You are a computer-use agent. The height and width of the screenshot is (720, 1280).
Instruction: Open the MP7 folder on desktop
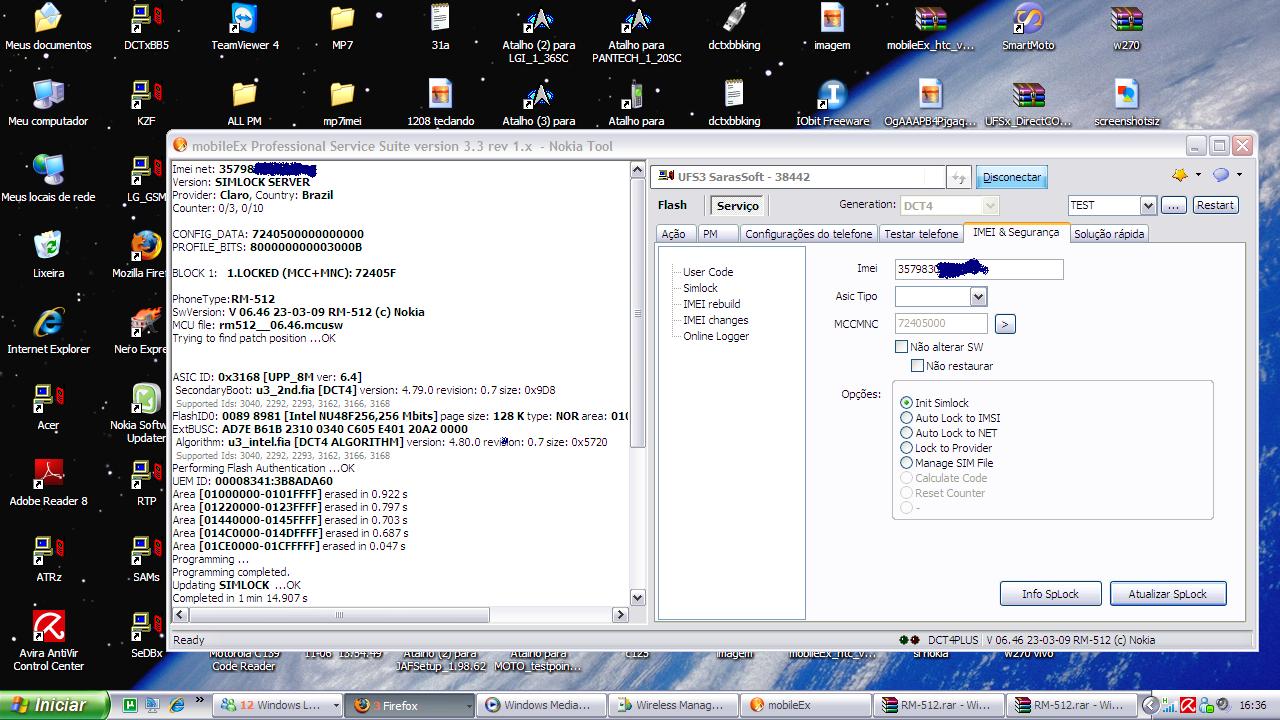pyautogui.click(x=342, y=27)
